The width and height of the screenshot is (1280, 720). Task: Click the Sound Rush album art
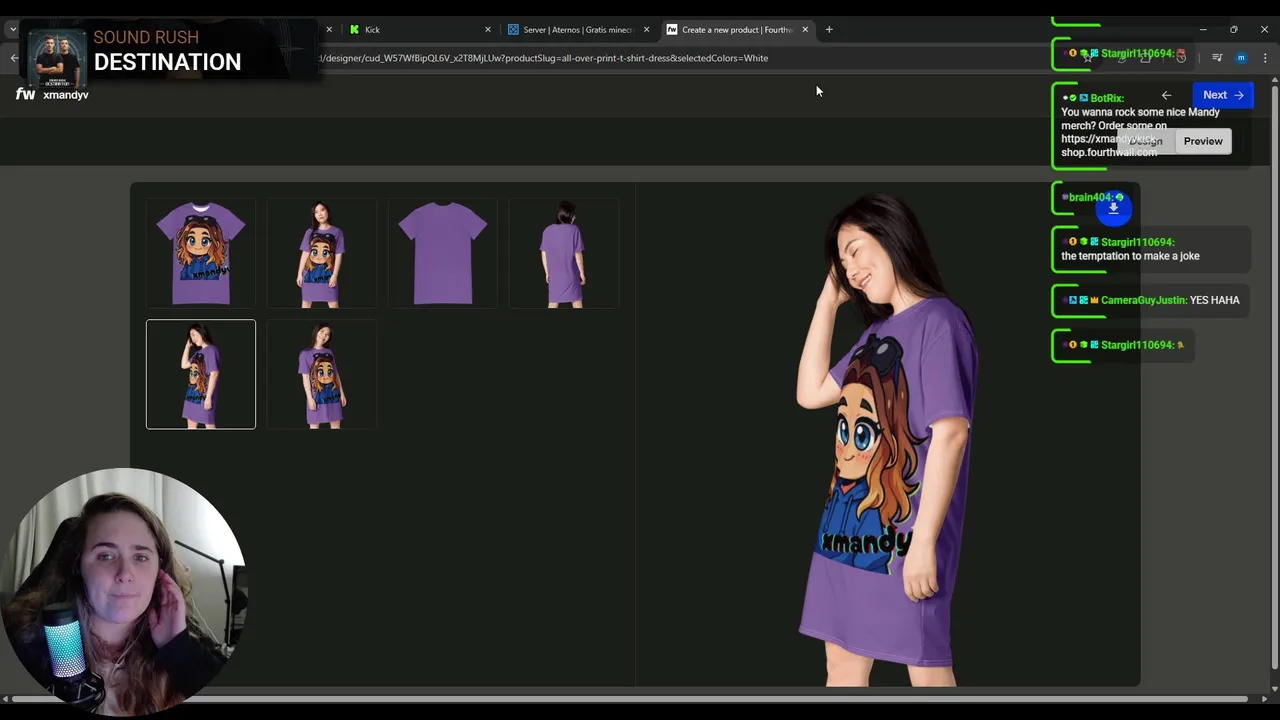(x=57, y=58)
